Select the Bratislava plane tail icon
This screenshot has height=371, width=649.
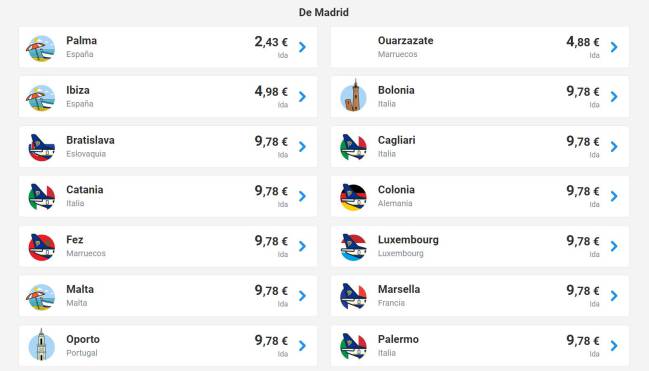click(41, 147)
